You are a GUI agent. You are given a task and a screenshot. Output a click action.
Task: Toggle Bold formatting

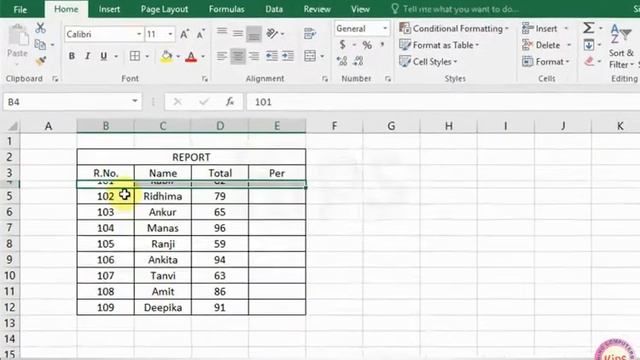[x=71, y=56]
